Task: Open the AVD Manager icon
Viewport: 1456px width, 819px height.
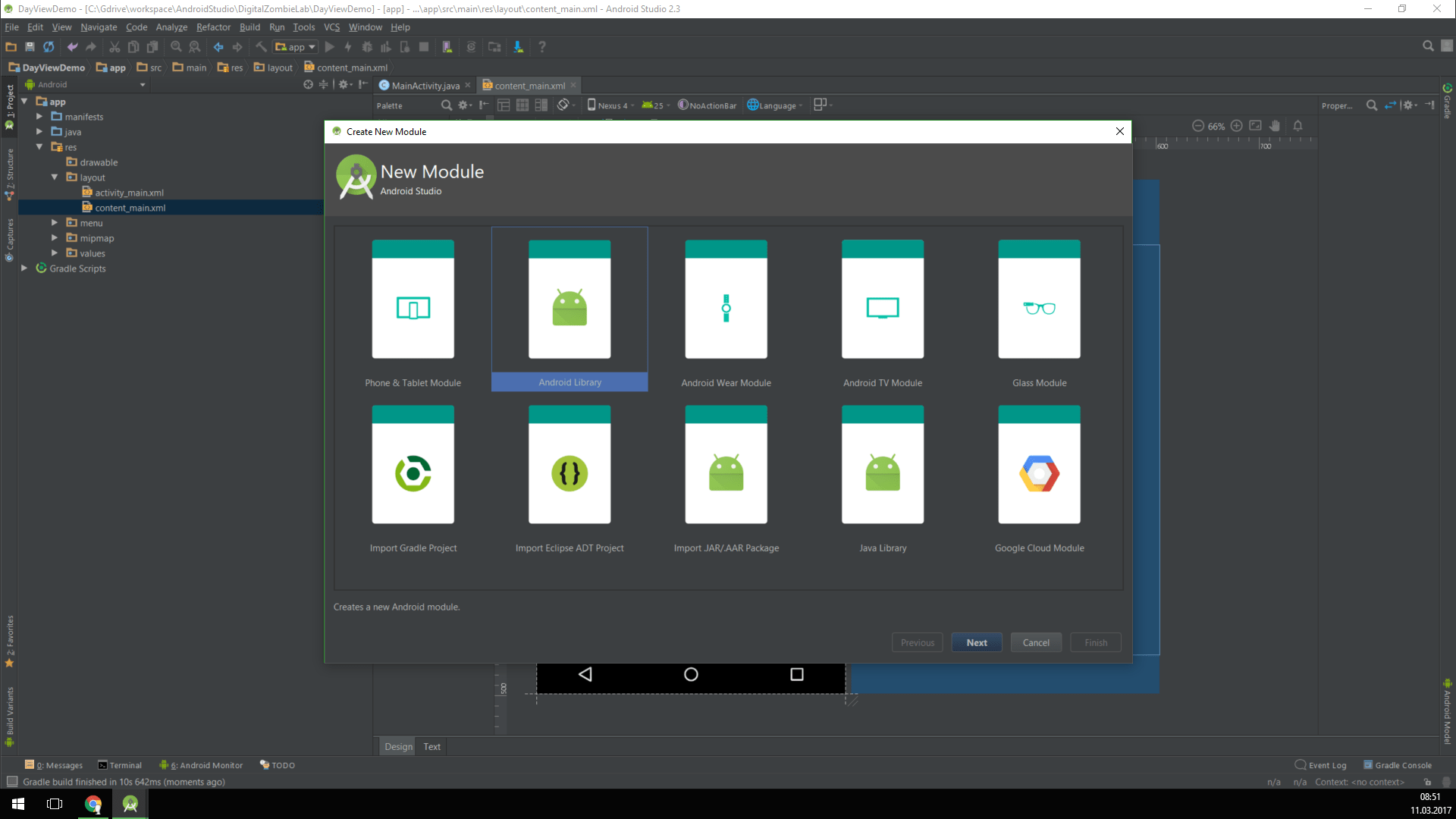Action: pos(447,47)
